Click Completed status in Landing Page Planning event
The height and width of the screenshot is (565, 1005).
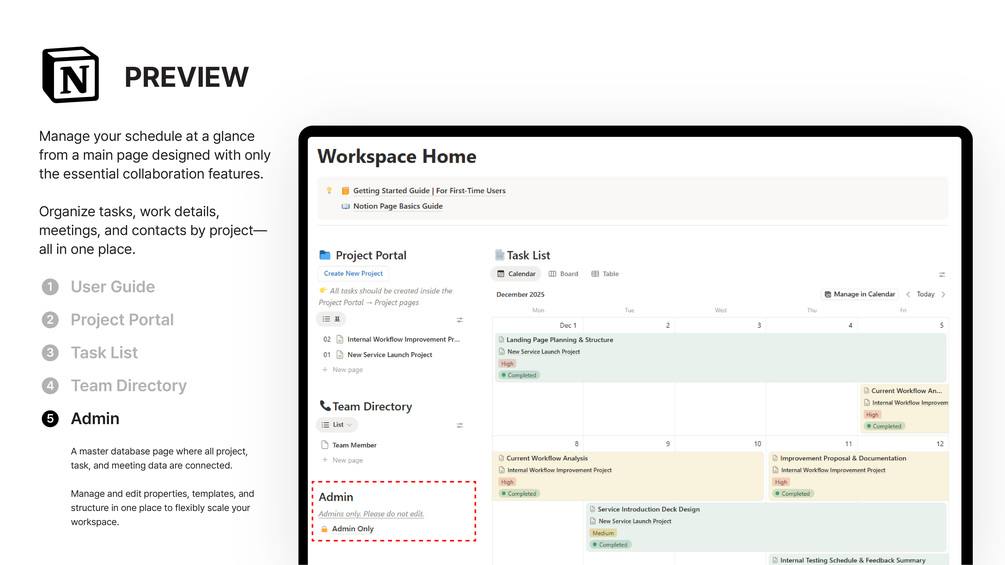pos(519,375)
